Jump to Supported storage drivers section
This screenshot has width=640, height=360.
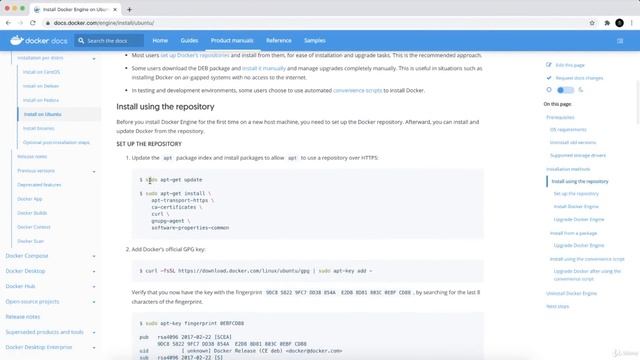(578, 155)
